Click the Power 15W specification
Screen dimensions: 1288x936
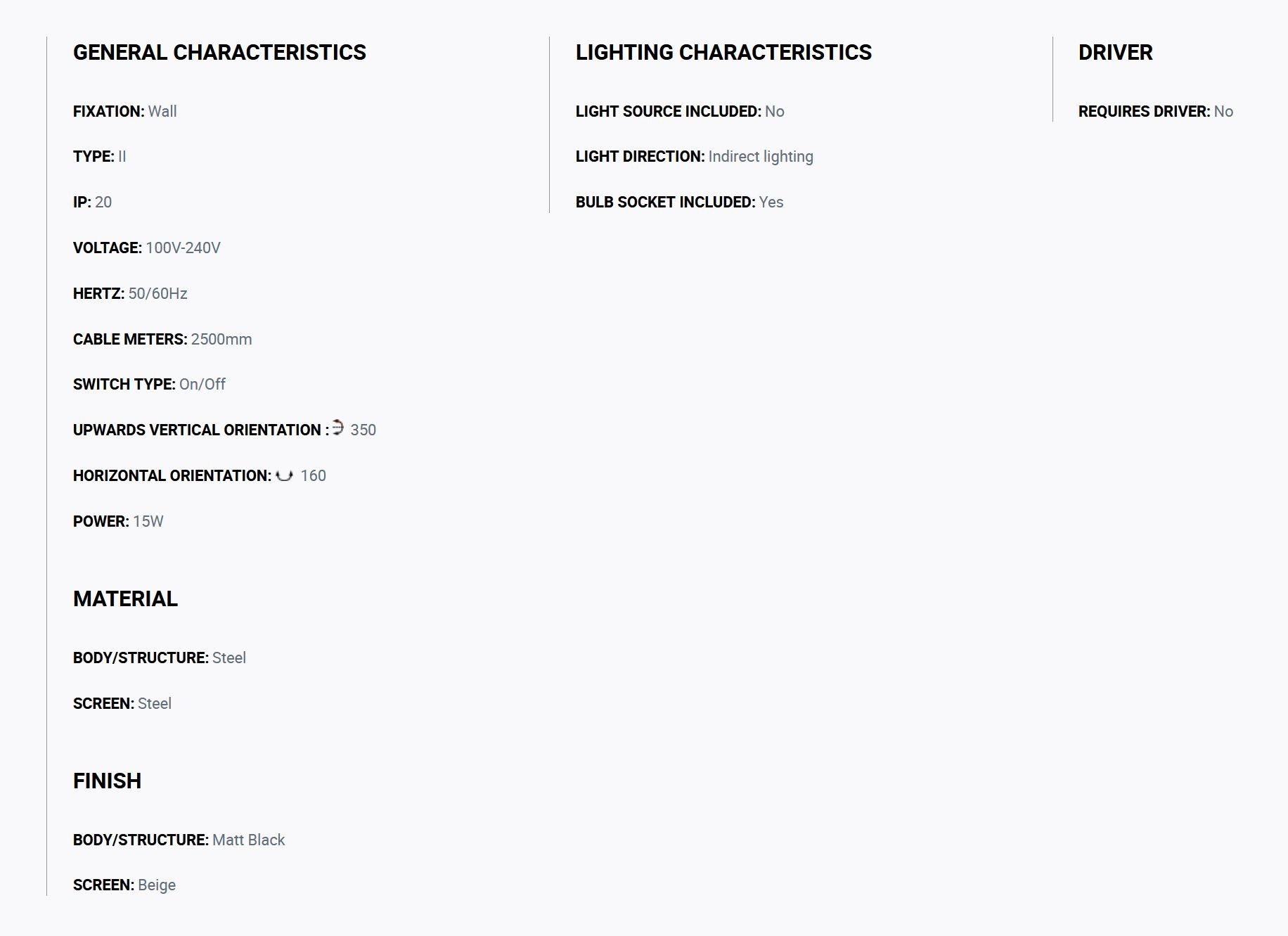pos(118,521)
